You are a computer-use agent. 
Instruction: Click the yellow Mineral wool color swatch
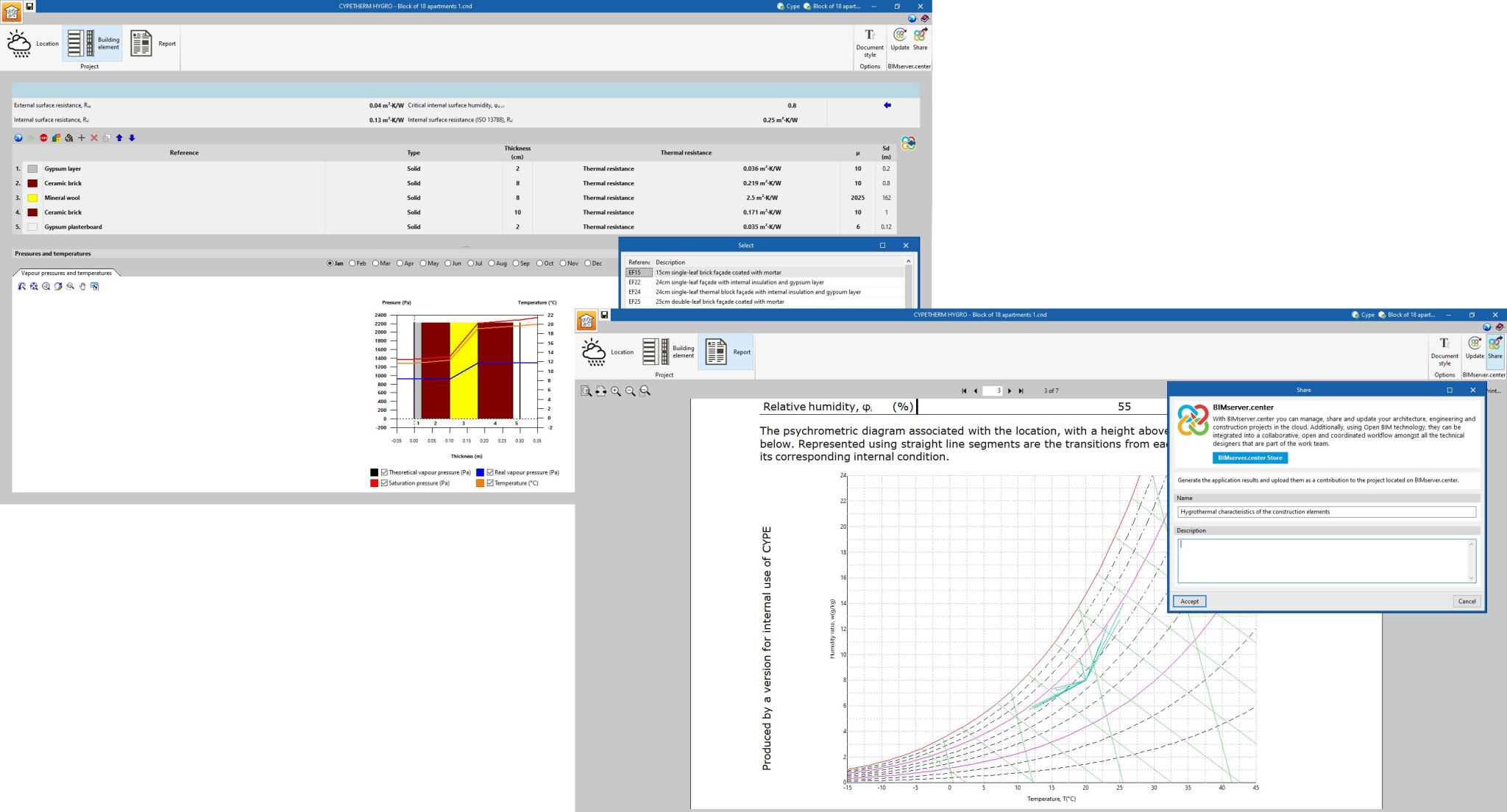point(32,198)
